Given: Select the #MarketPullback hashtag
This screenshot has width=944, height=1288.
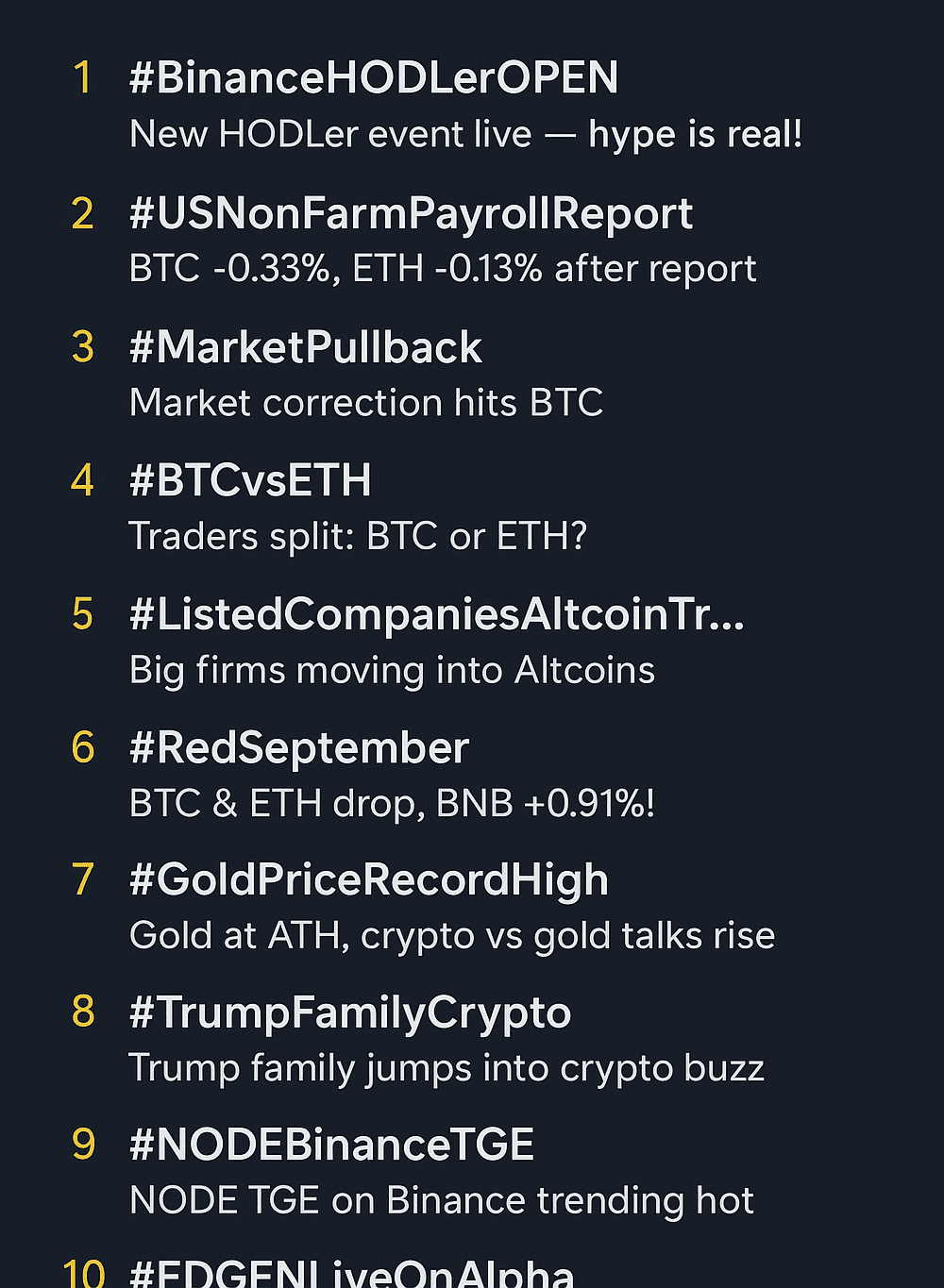Looking at the screenshot, I should click(305, 347).
